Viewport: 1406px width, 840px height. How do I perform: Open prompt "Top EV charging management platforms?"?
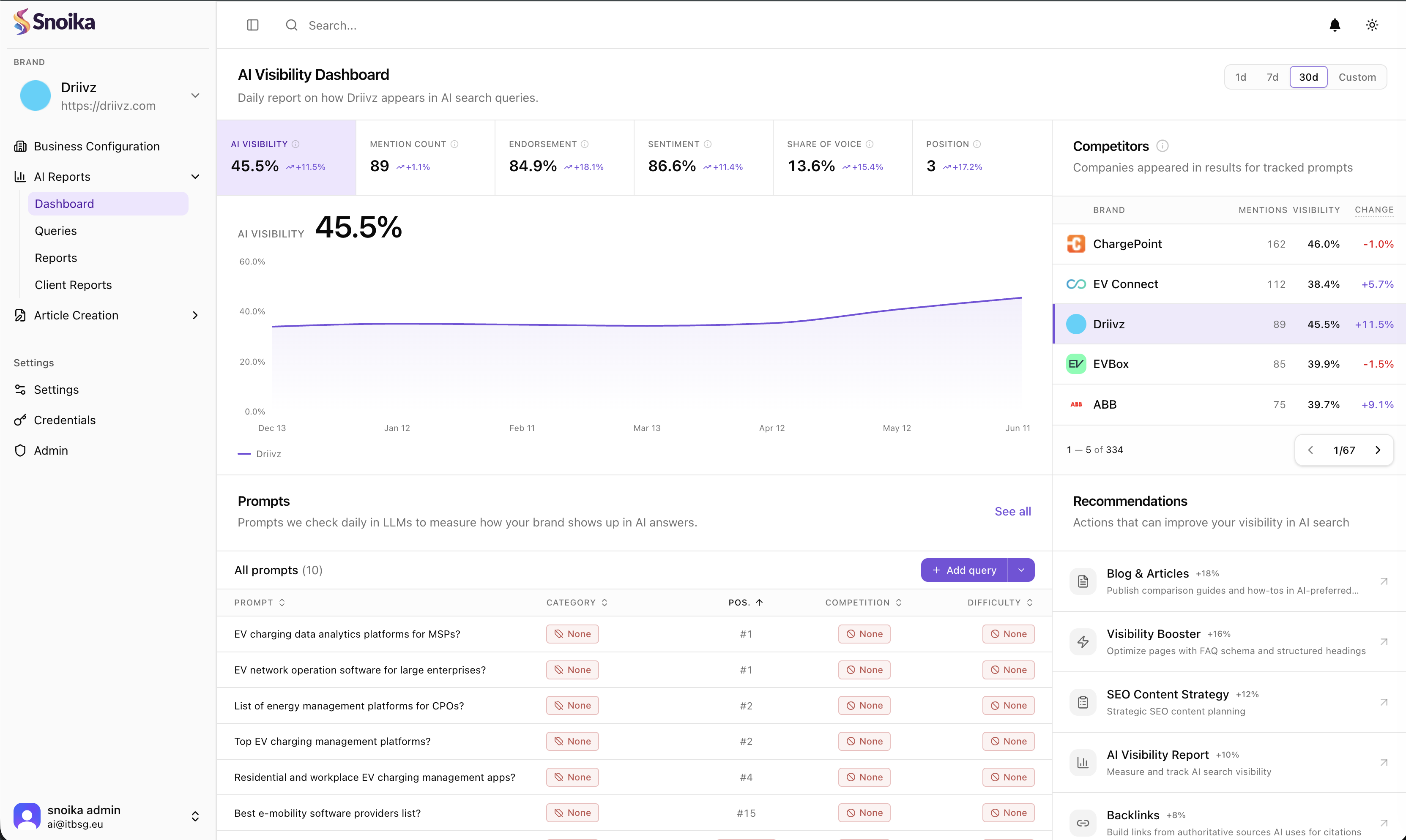(332, 741)
